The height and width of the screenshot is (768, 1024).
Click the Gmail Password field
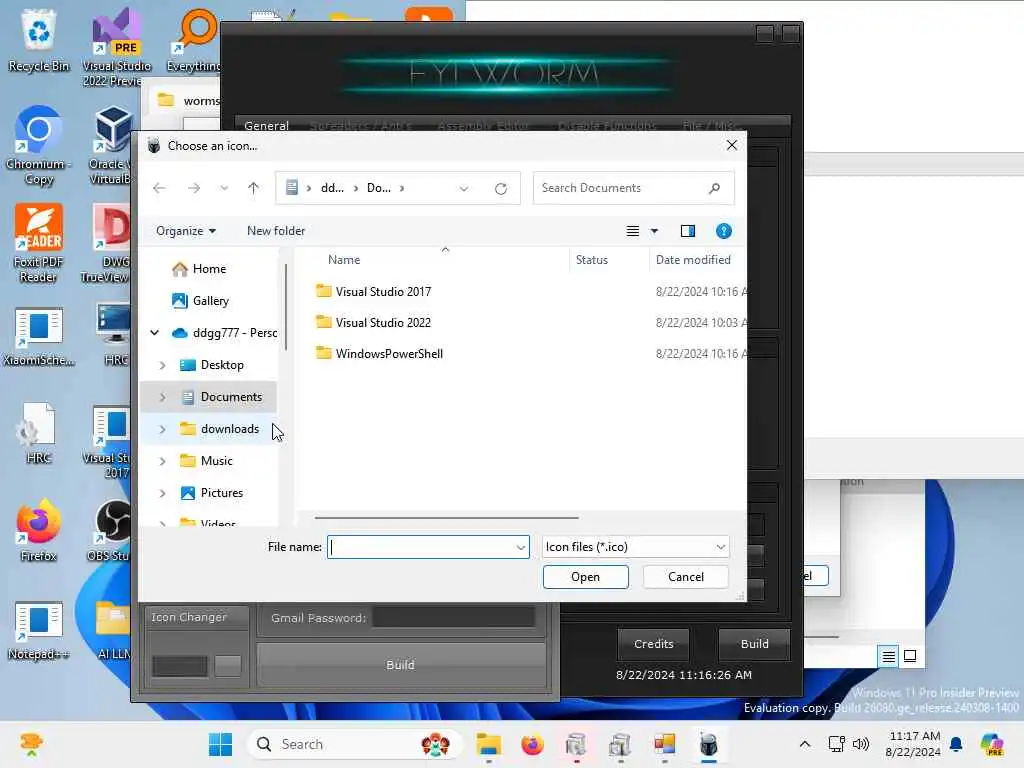(454, 617)
